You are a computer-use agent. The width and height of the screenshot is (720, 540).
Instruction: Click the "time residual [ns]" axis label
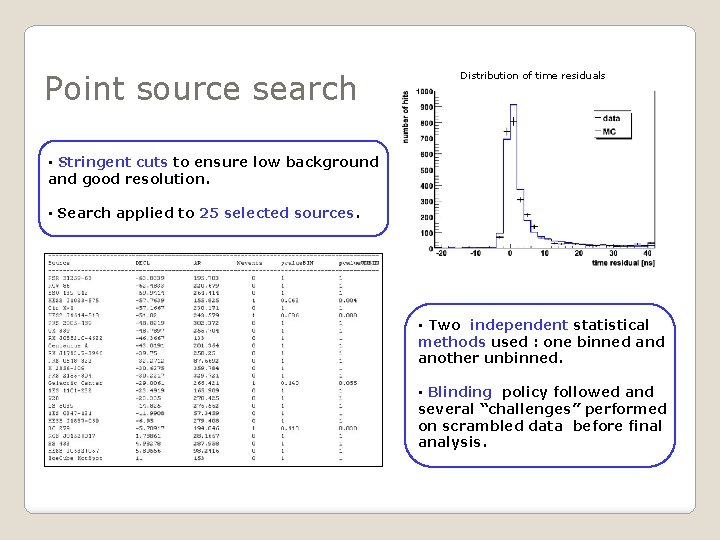tap(623, 263)
